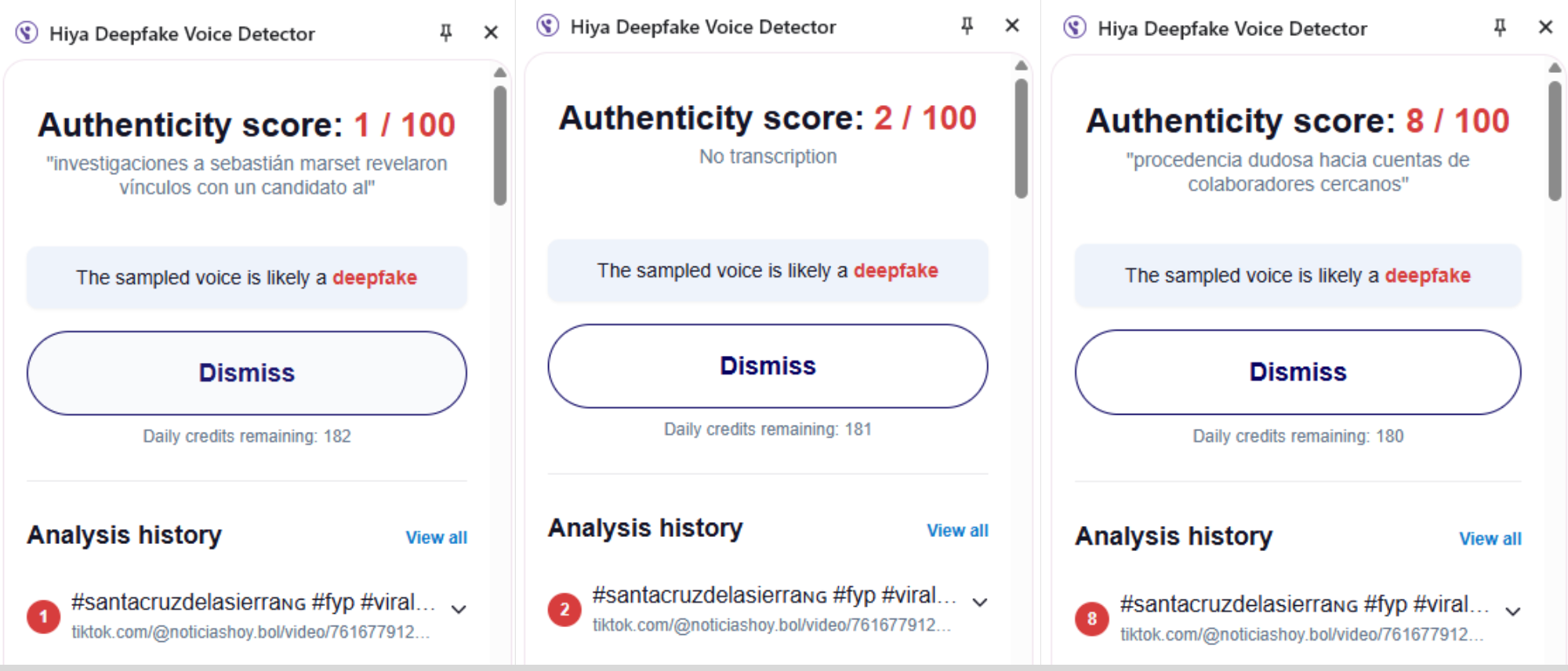
Task: Pin the panel showing score 1 / 100
Action: 445,33
